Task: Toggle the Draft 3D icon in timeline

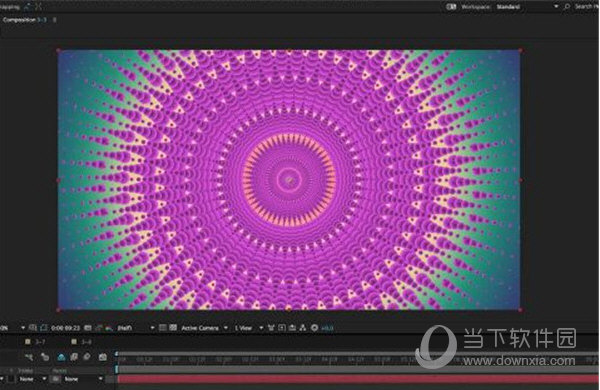Action: tap(45, 357)
